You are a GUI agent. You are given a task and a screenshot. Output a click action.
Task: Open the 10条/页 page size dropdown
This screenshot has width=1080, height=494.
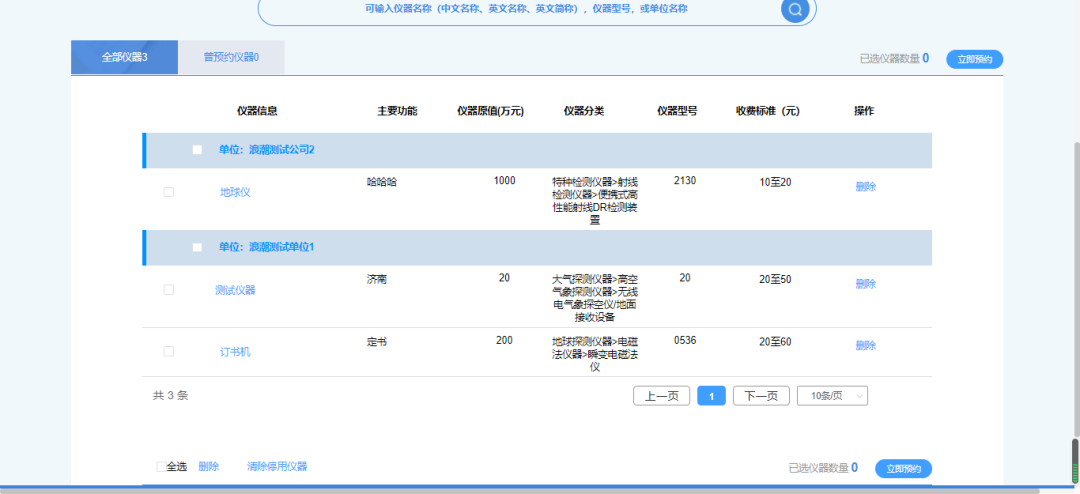832,396
